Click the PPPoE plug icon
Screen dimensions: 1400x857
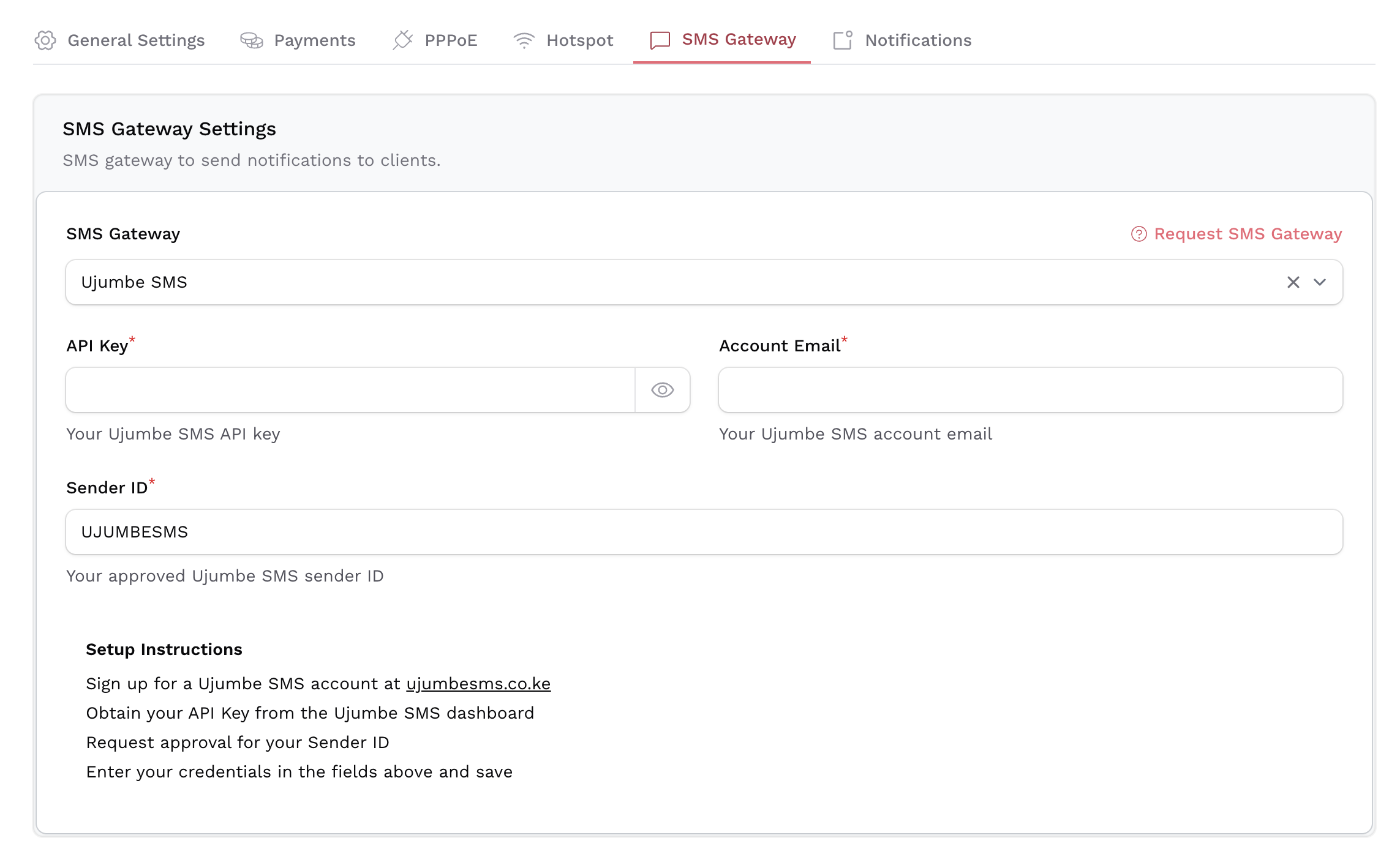(403, 40)
